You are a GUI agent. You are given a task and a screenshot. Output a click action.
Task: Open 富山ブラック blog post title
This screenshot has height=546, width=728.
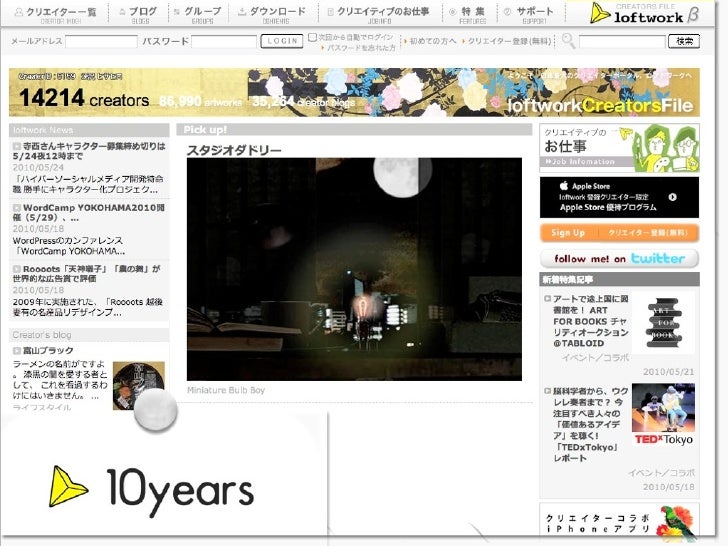point(48,351)
